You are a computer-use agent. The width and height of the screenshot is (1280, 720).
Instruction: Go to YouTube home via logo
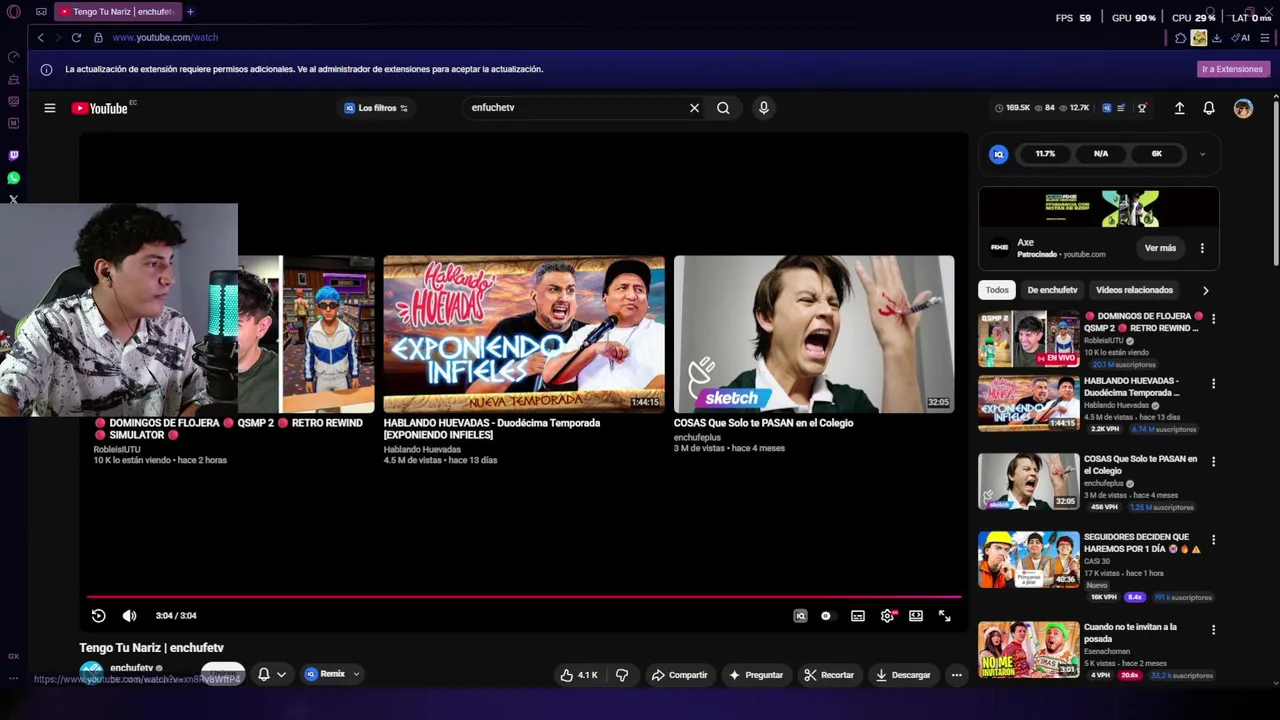100,108
